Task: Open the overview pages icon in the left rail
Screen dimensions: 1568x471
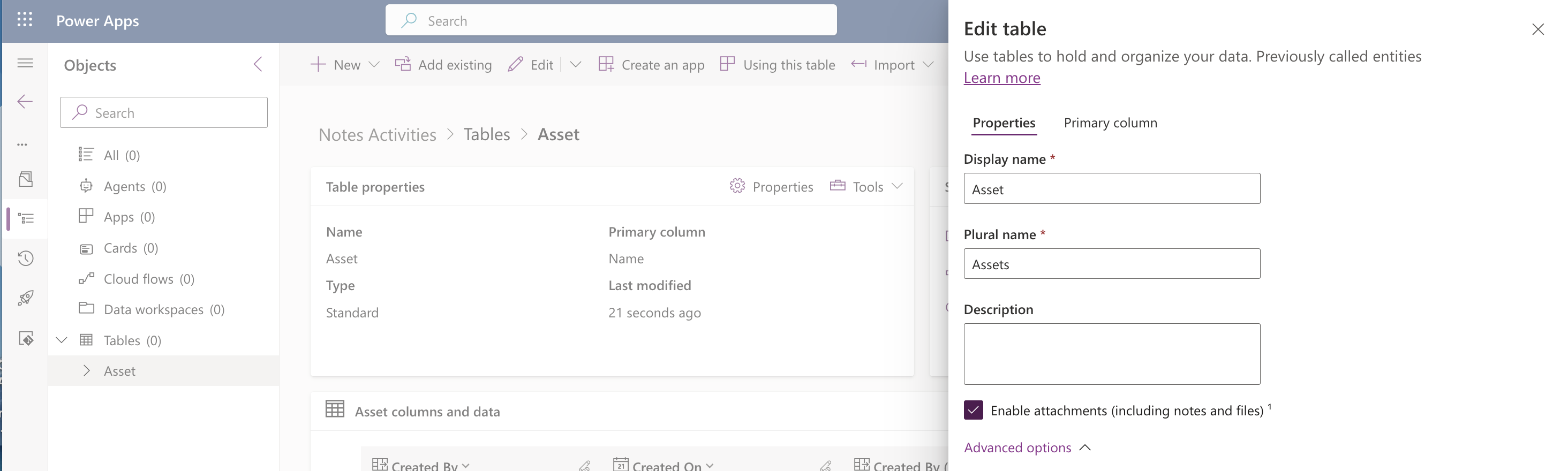Action: pos(26,179)
